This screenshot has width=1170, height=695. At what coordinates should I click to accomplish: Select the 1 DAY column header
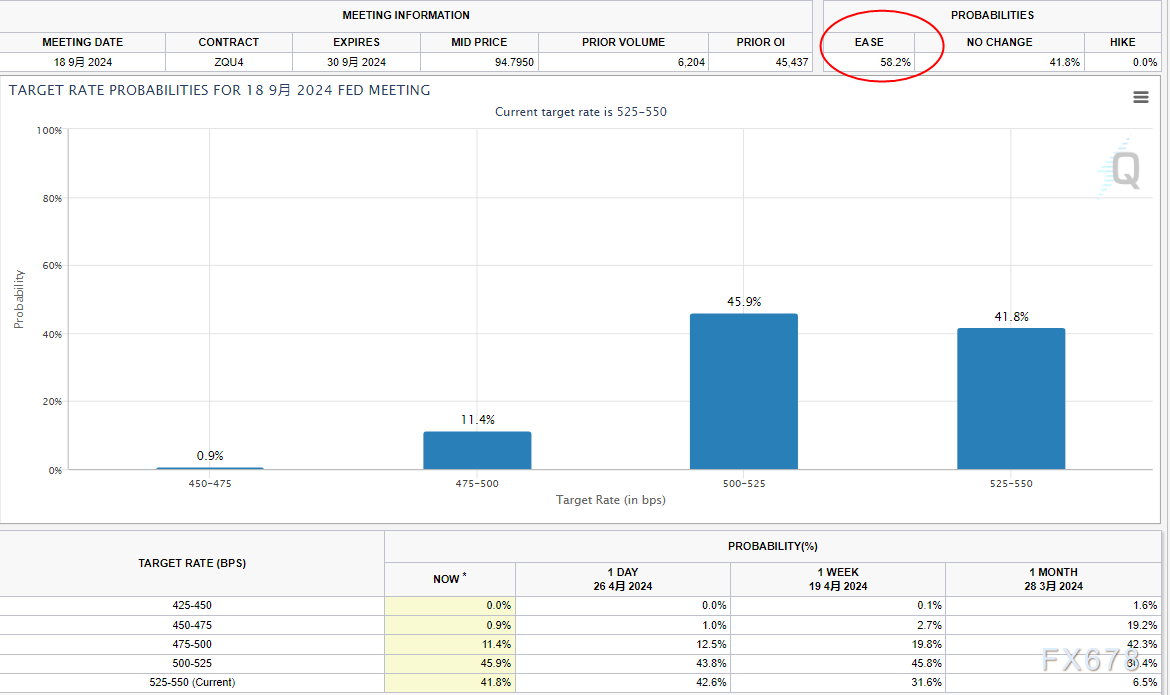pyautogui.click(x=622, y=579)
